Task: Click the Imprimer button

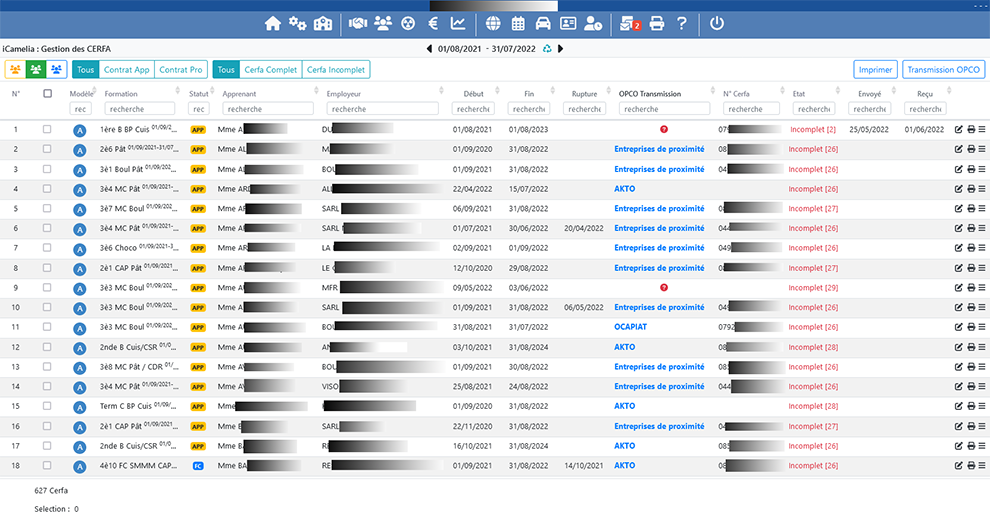Action: point(875,69)
